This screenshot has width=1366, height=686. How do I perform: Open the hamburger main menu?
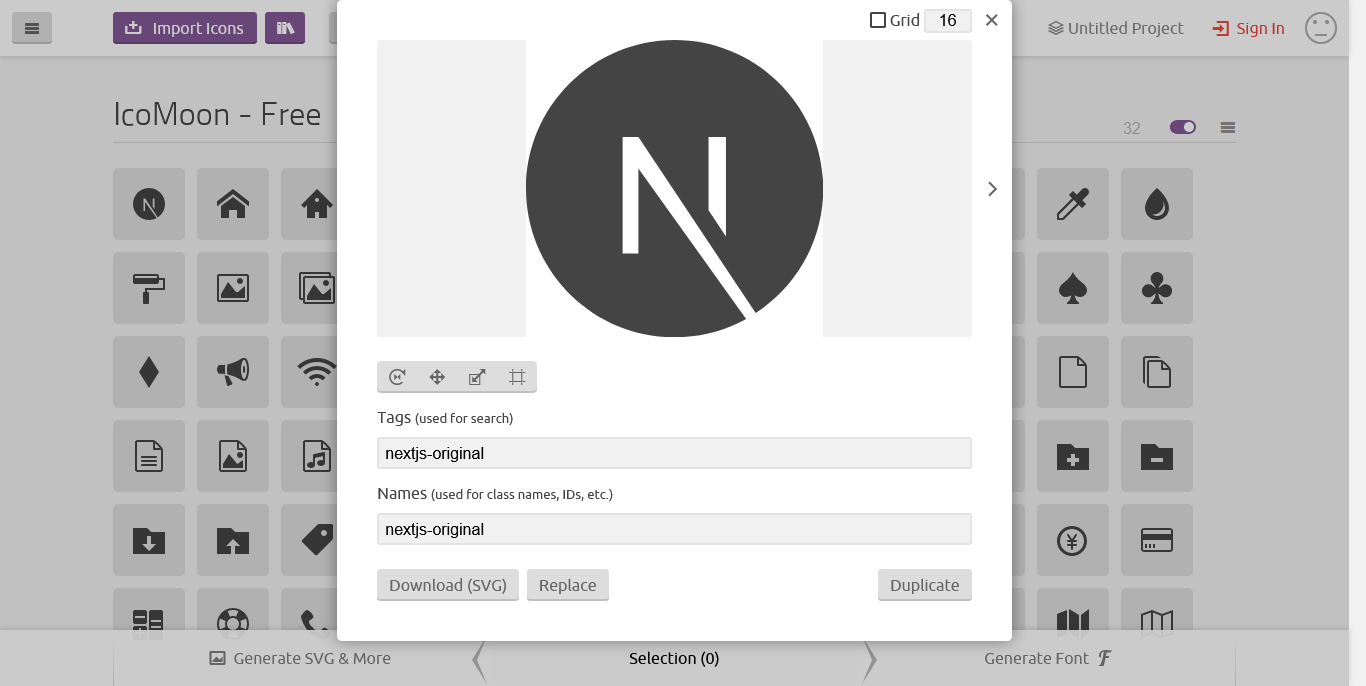[x=32, y=28]
